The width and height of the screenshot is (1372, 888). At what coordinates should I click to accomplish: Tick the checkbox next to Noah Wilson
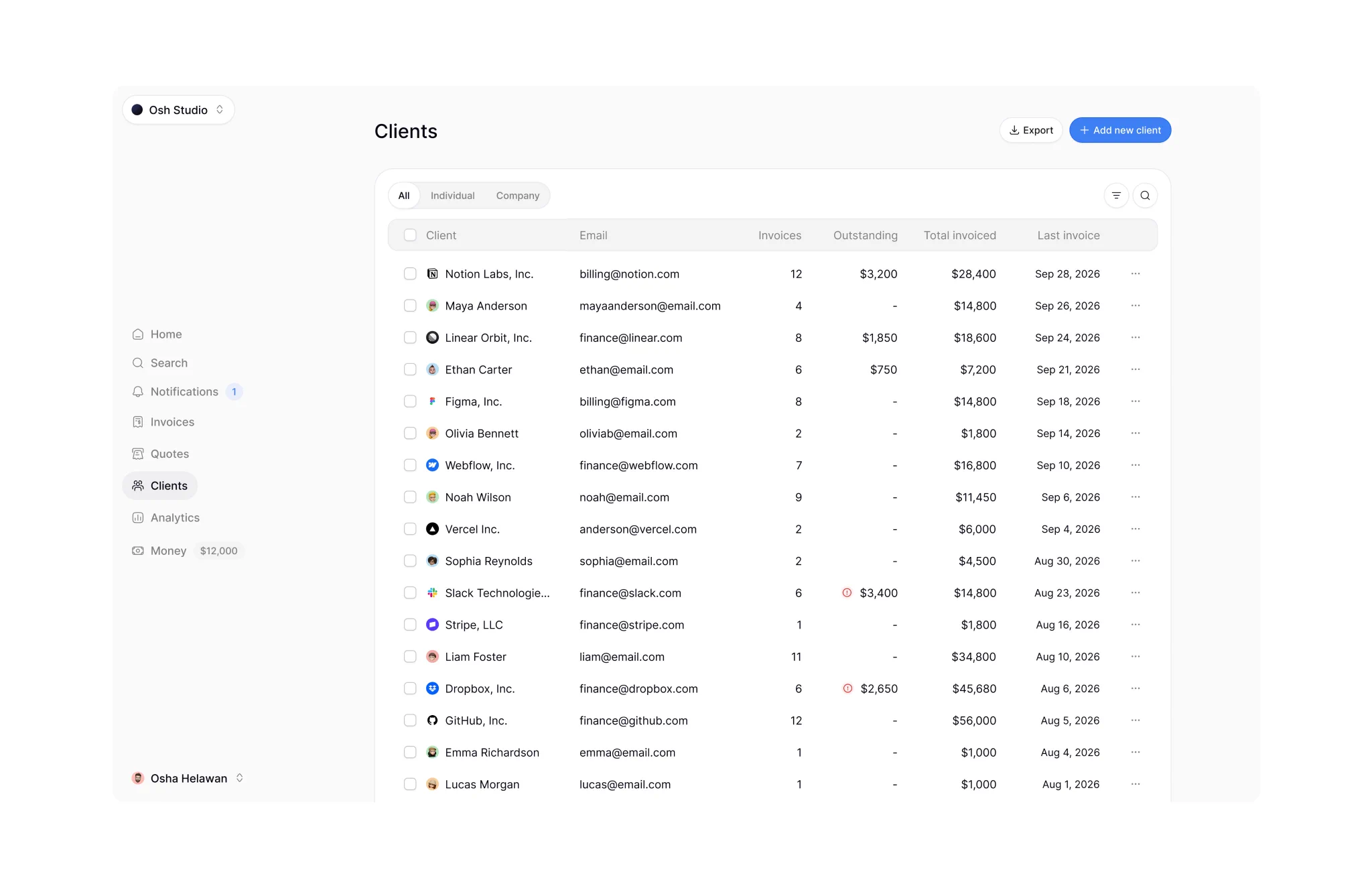[410, 497]
